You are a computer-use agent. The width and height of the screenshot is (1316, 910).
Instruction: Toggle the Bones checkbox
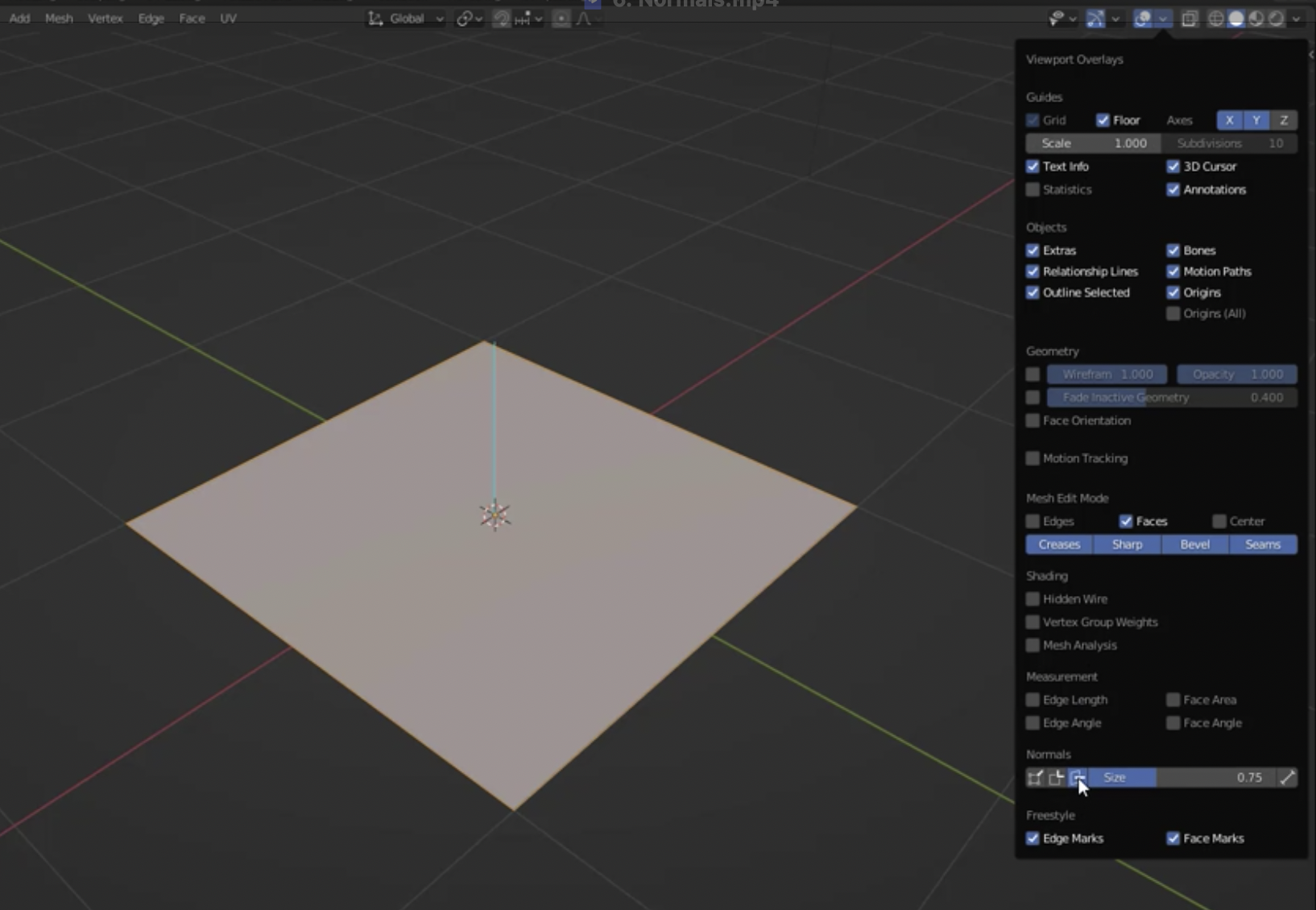pyautogui.click(x=1173, y=250)
